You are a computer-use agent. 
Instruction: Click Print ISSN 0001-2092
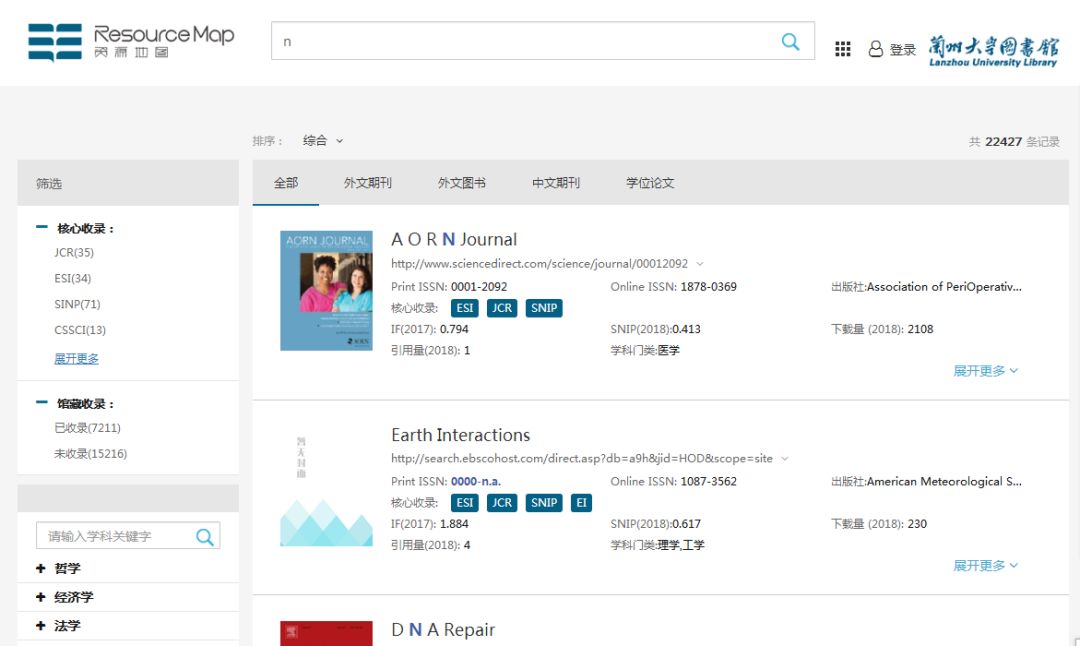479,287
